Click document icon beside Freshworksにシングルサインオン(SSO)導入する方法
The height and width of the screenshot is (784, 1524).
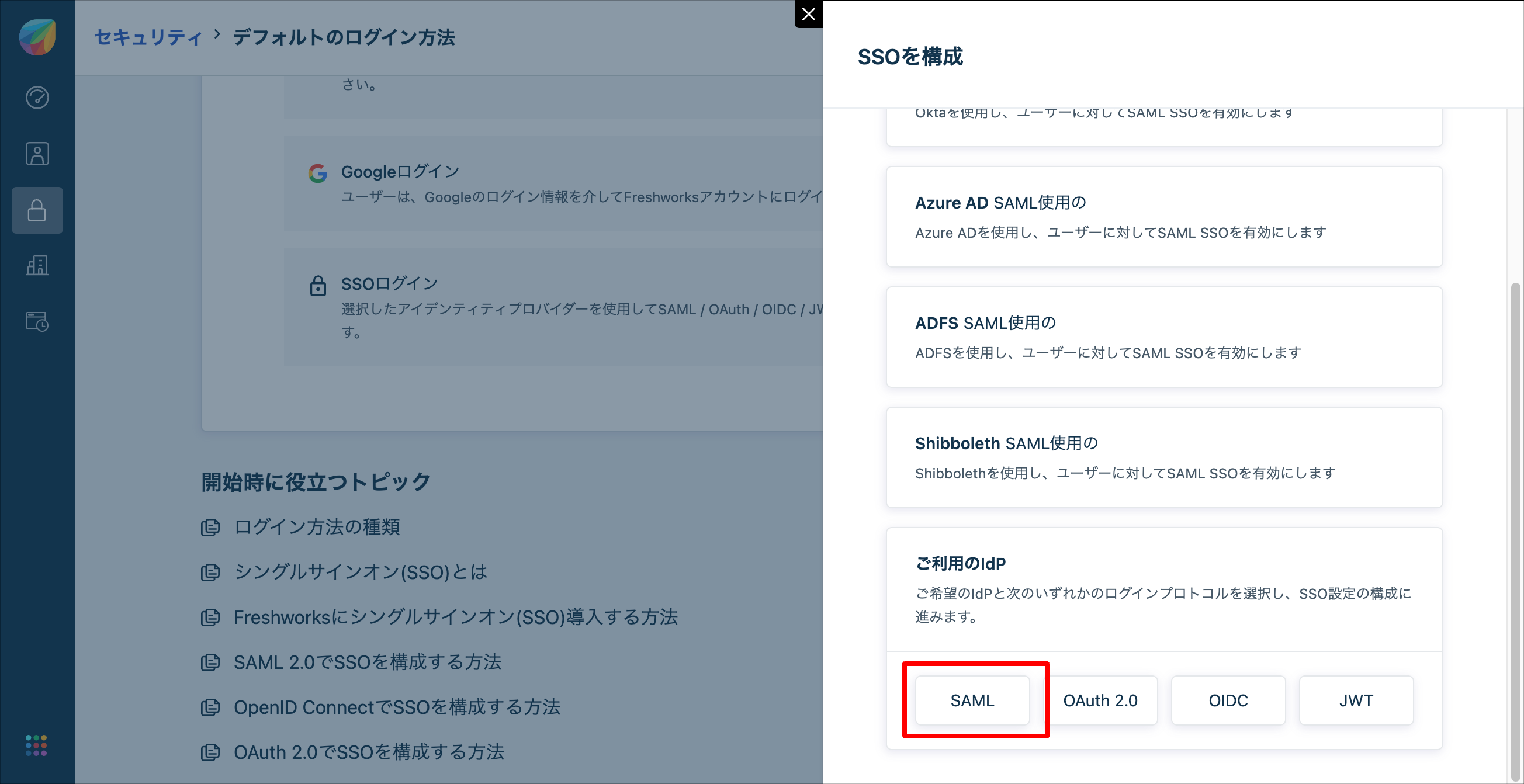click(210, 618)
